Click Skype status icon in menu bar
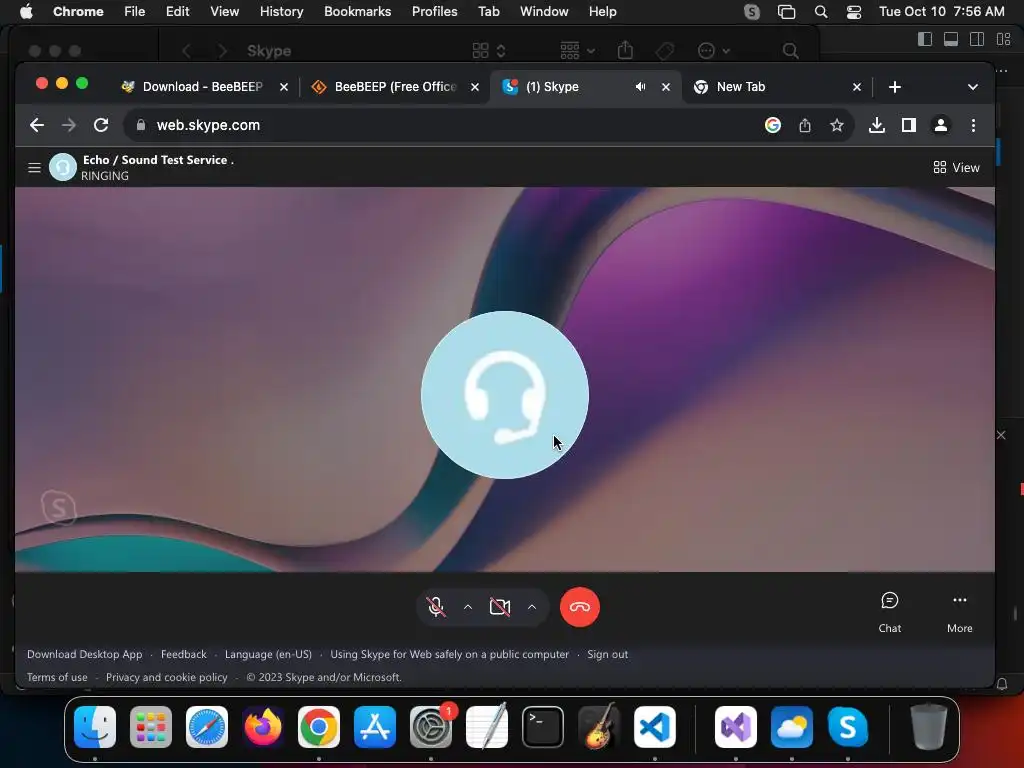The image size is (1024, 768). (x=752, y=12)
